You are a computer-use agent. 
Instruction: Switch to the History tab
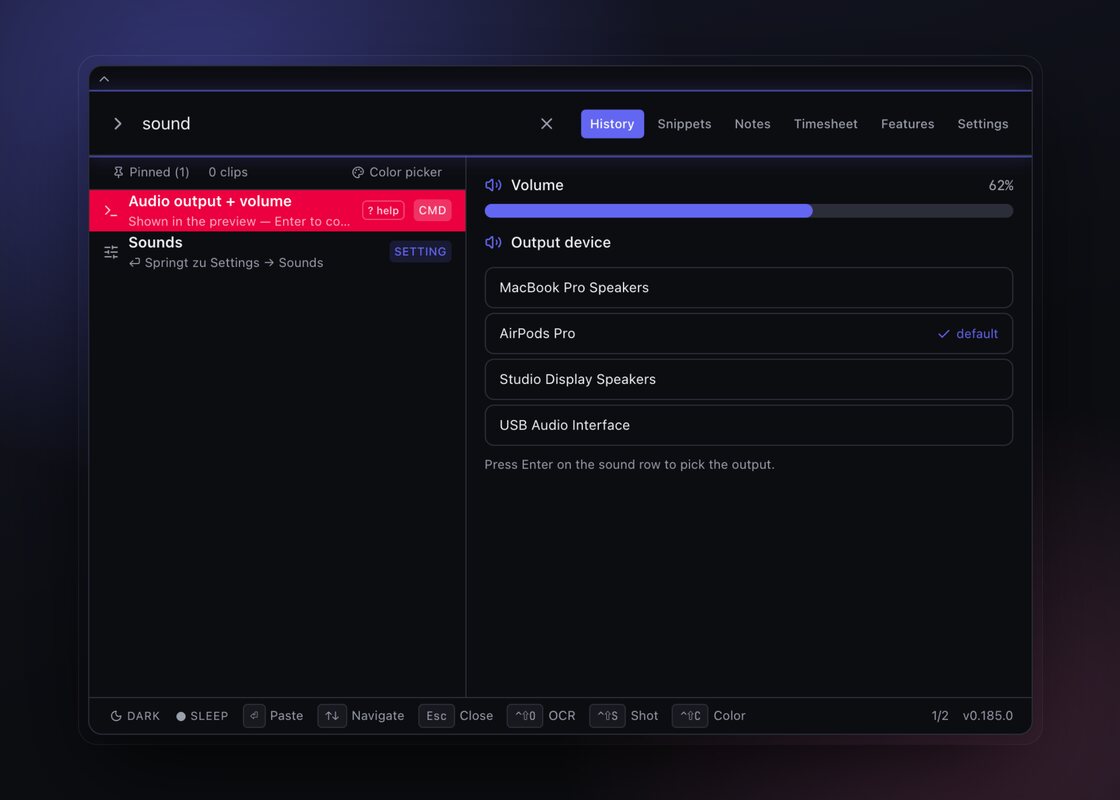[612, 124]
